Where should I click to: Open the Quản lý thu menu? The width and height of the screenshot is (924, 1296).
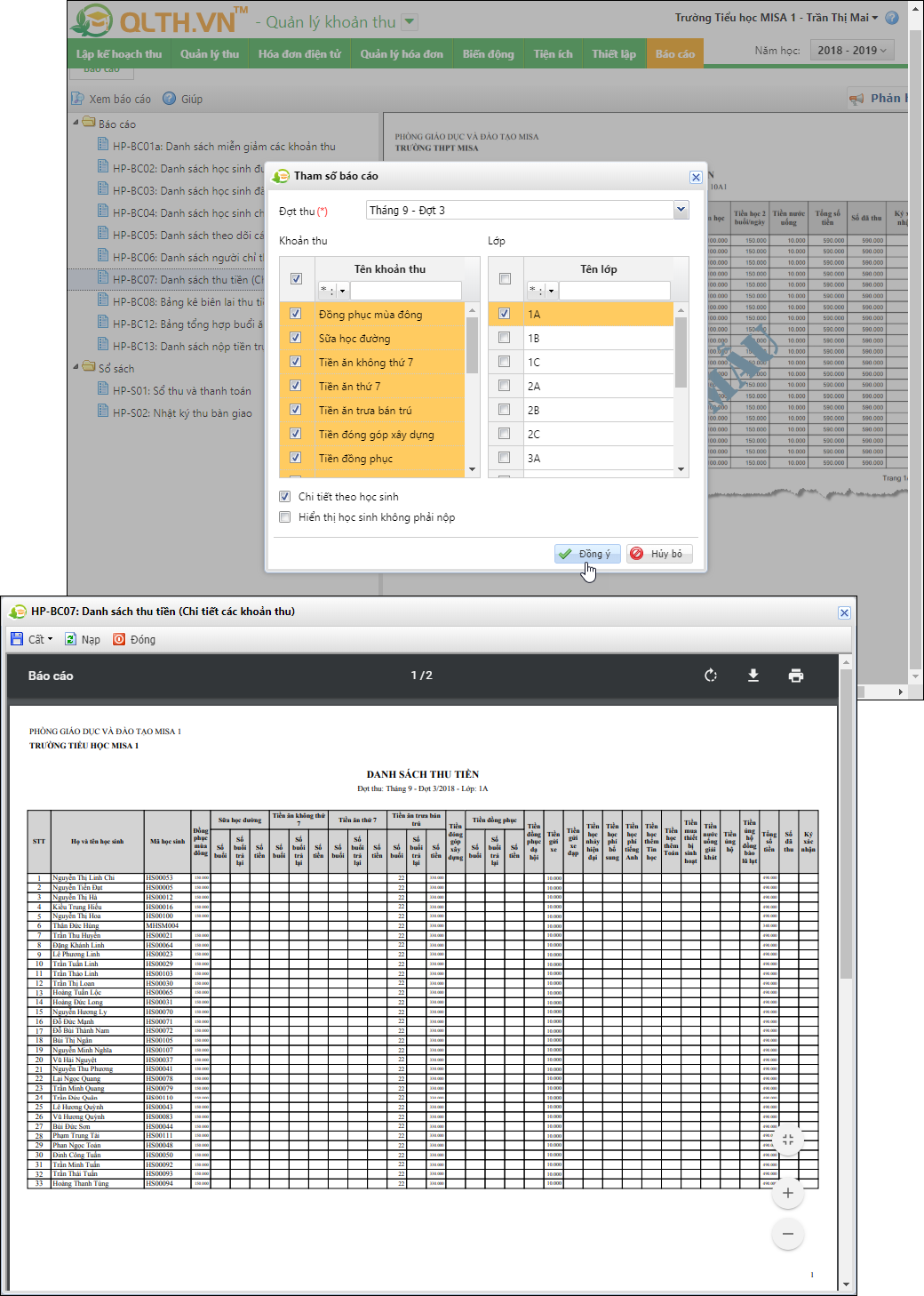(x=210, y=54)
